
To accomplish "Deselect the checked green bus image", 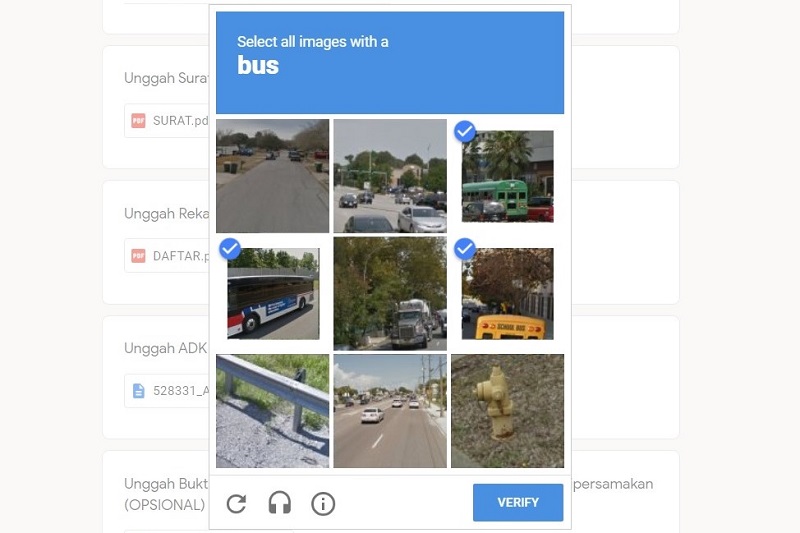I will (508, 176).
